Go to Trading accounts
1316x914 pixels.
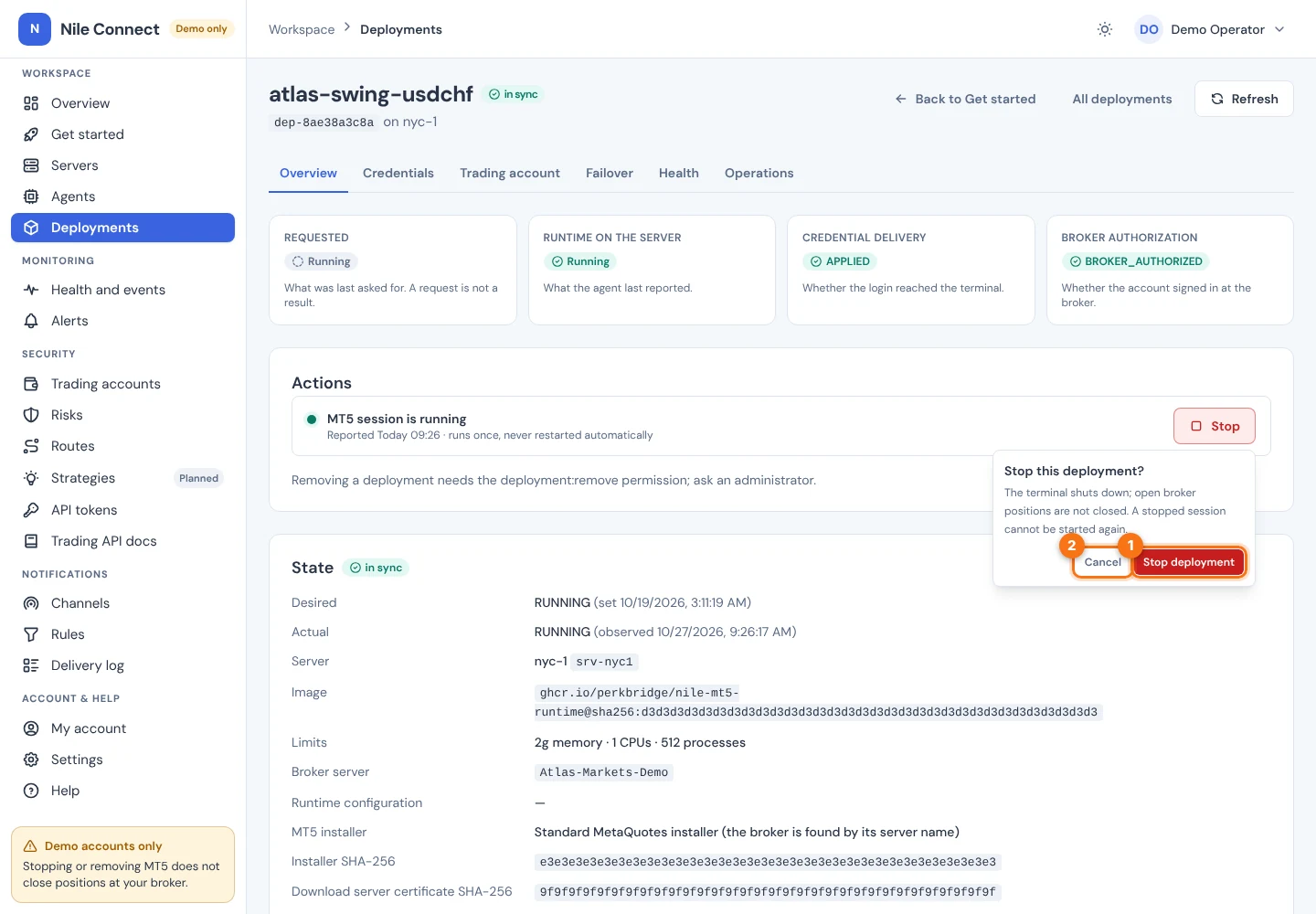click(x=122, y=384)
